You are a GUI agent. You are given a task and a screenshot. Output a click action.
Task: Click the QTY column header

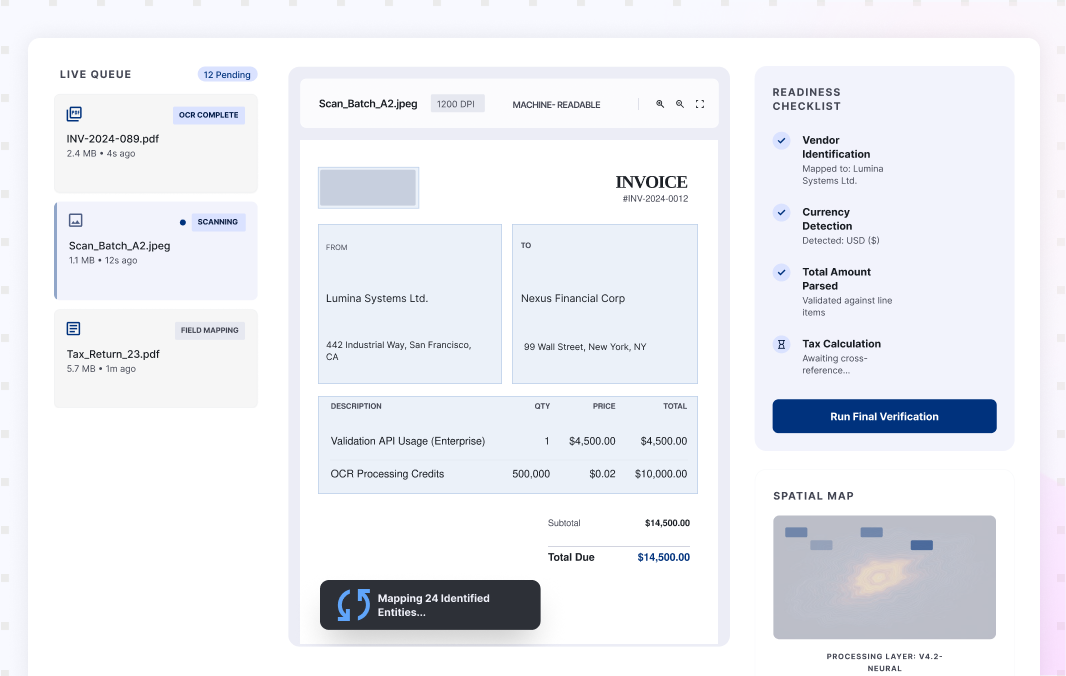point(542,406)
